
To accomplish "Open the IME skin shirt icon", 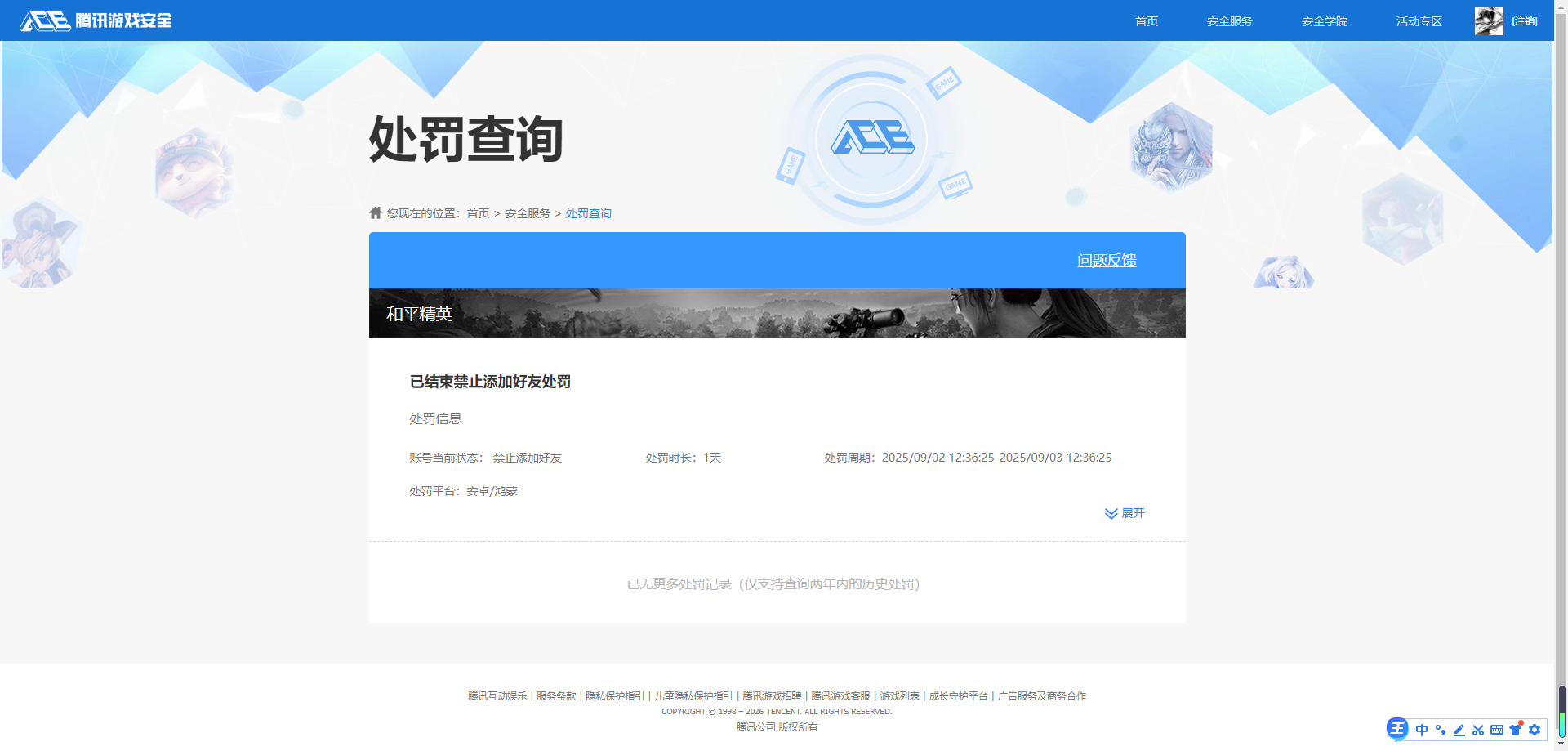I will [x=1516, y=729].
